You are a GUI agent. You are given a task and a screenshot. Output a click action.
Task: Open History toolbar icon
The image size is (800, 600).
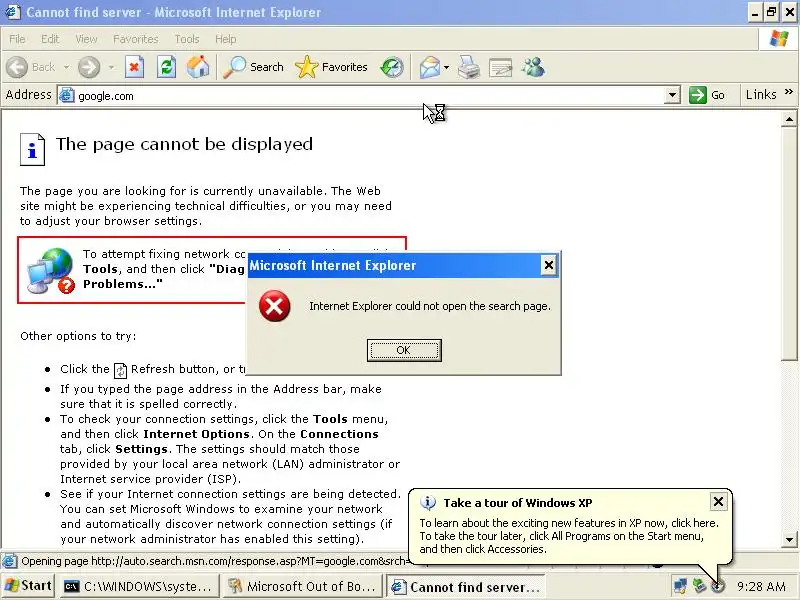(x=392, y=67)
